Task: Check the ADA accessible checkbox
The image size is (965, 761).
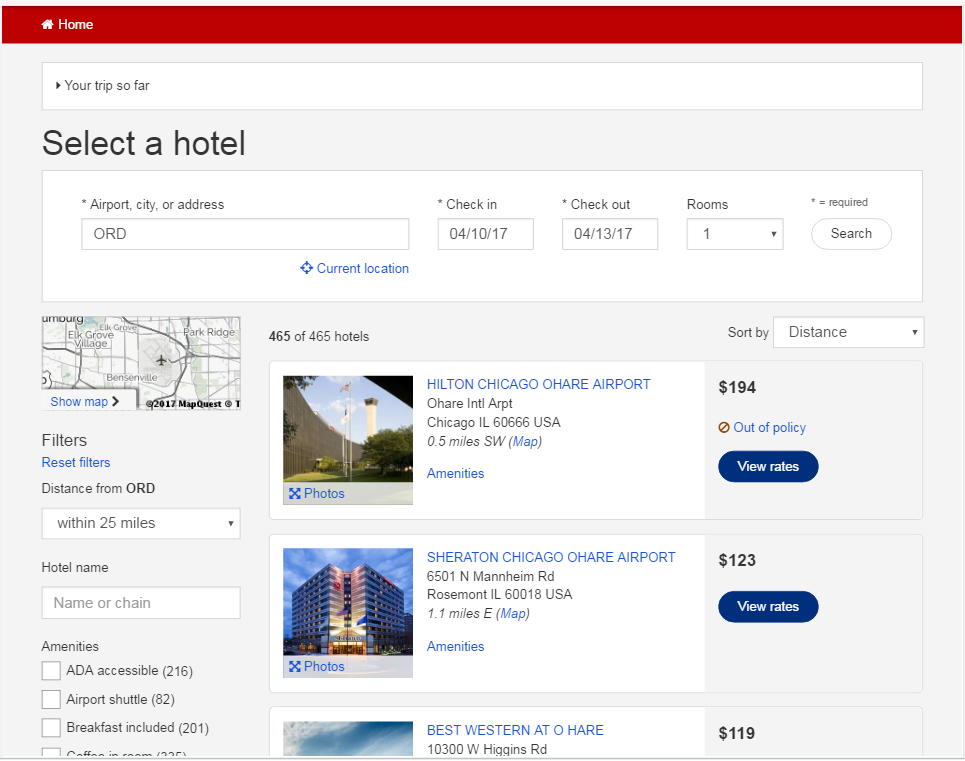Action: point(51,671)
